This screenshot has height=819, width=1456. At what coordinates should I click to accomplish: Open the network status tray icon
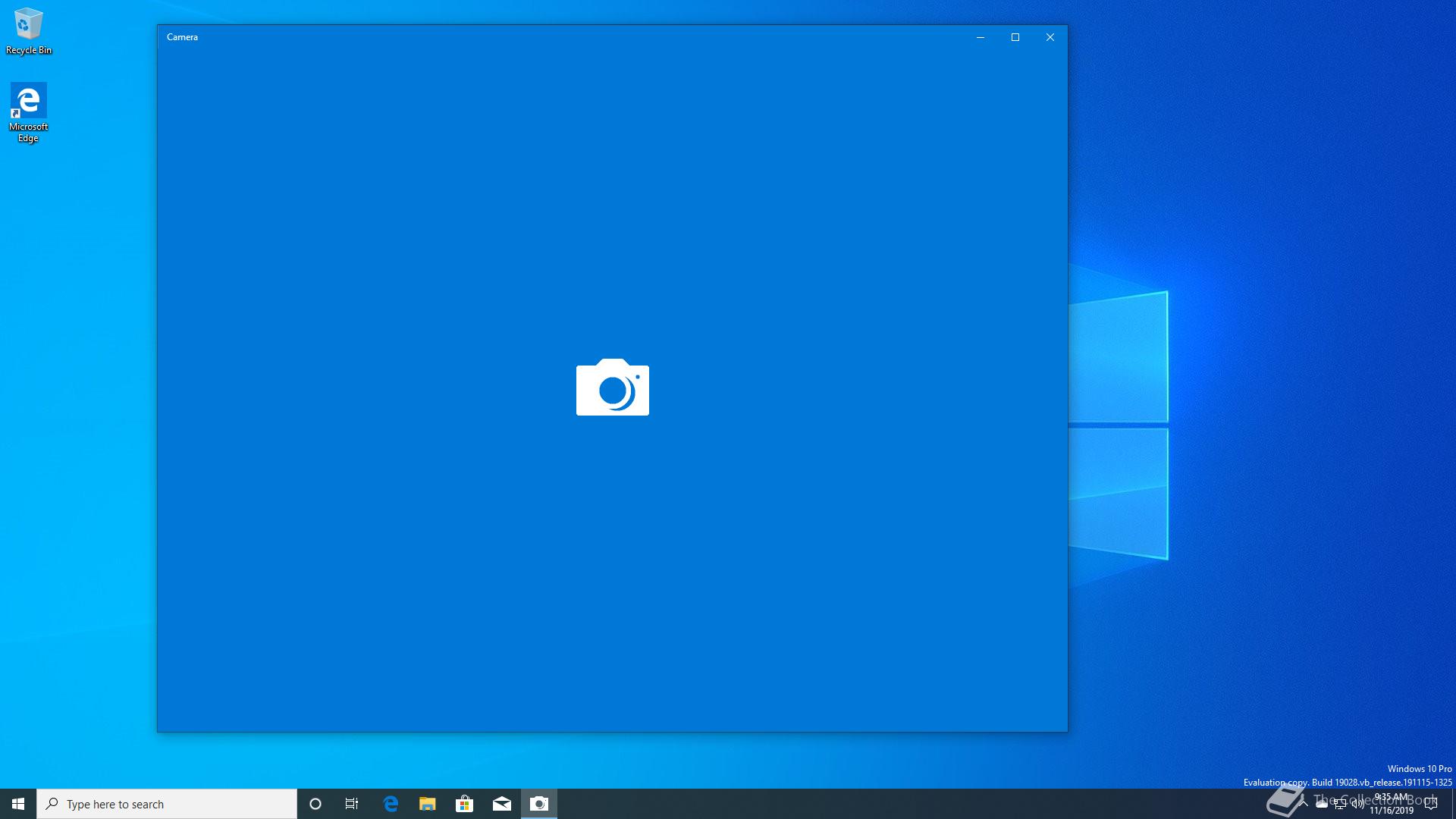tap(1340, 805)
